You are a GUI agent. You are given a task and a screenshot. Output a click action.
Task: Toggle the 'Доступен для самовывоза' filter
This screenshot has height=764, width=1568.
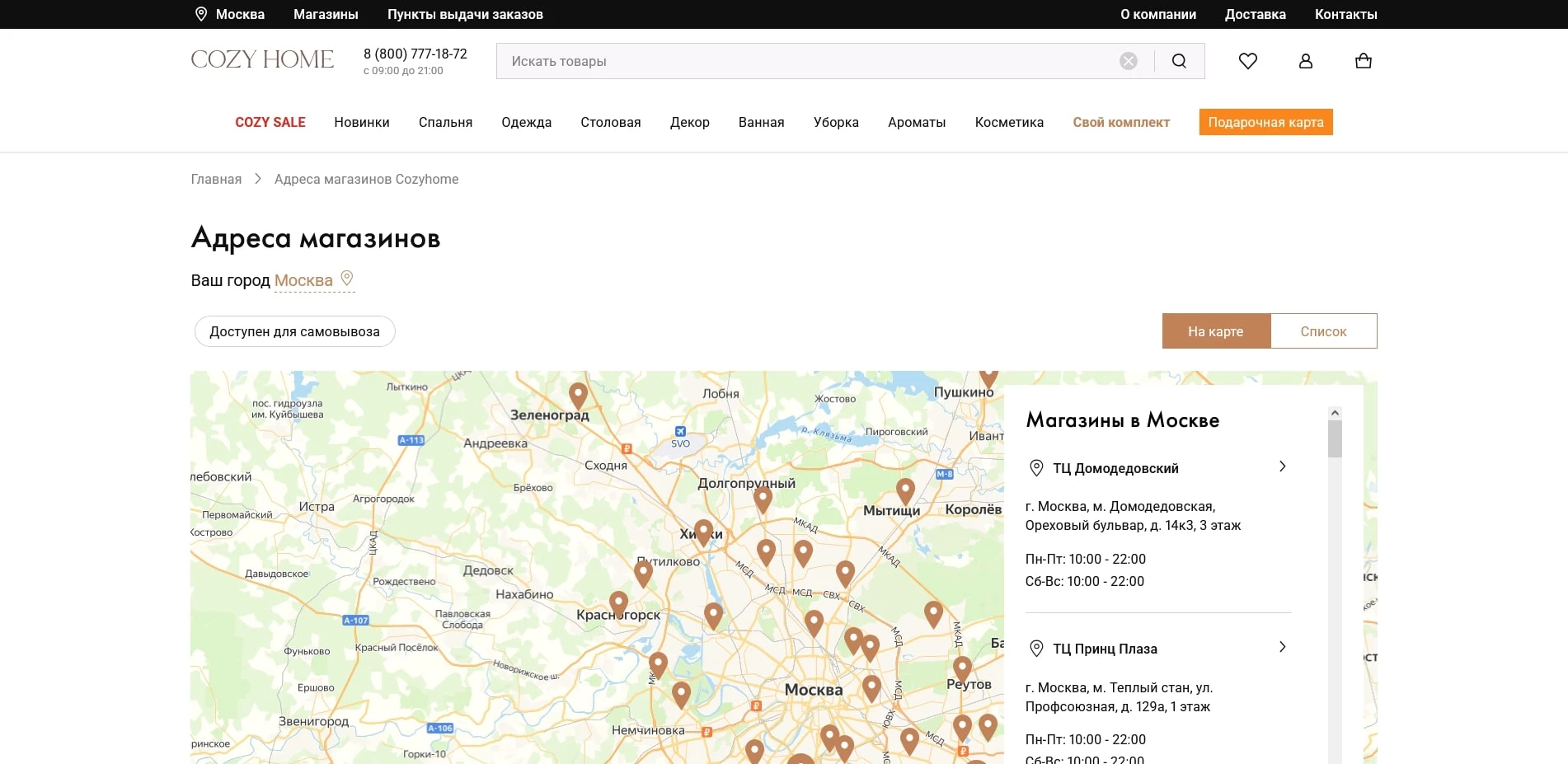tap(294, 331)
